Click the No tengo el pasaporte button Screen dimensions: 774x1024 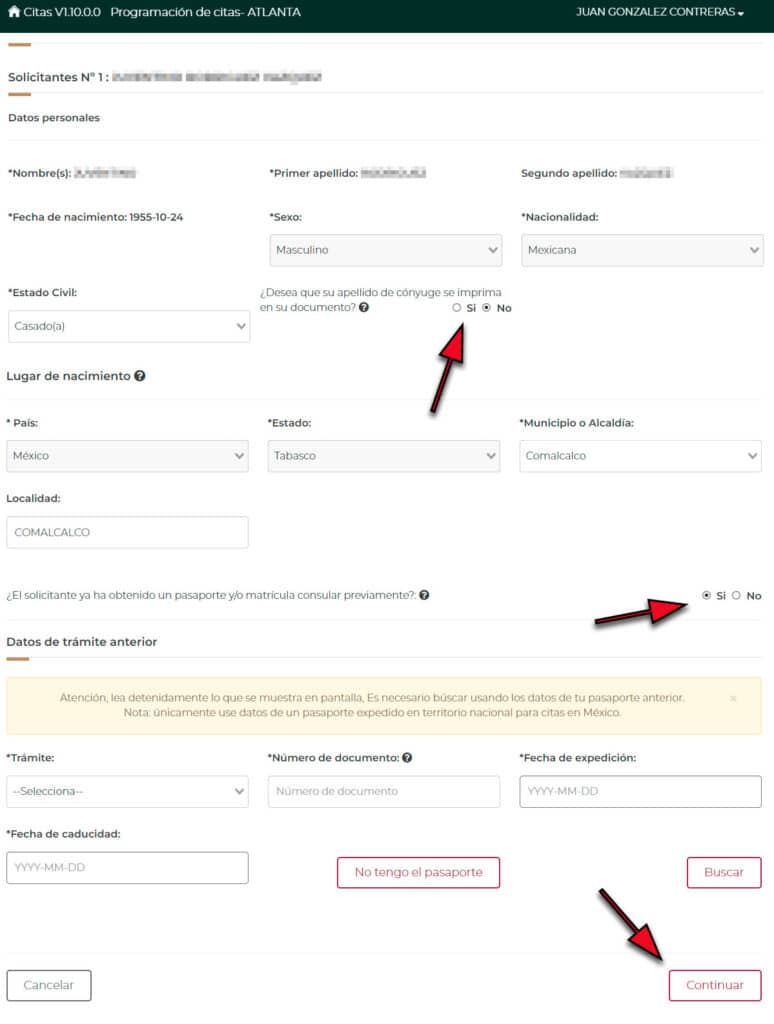pyautogui.click(x=418, y=872)
